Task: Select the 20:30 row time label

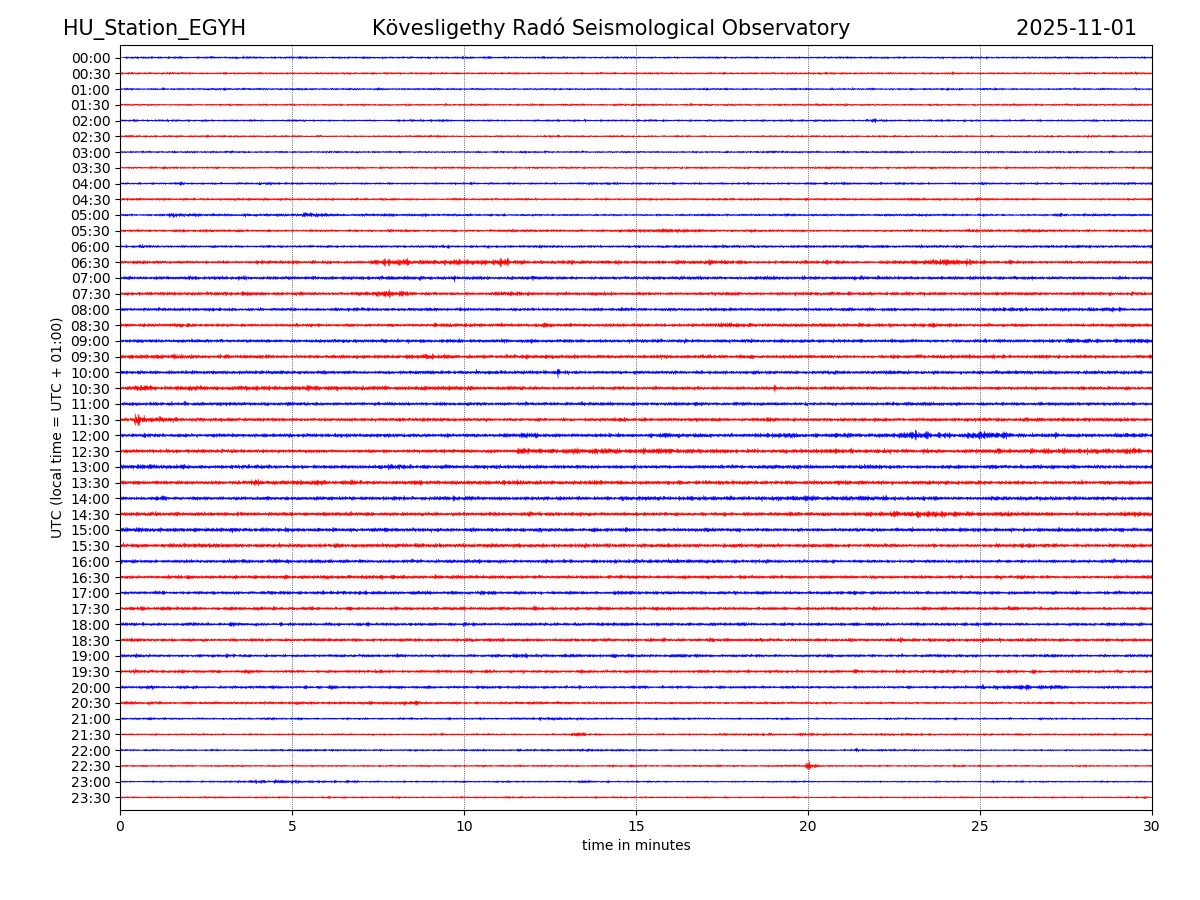Action: 90,703
